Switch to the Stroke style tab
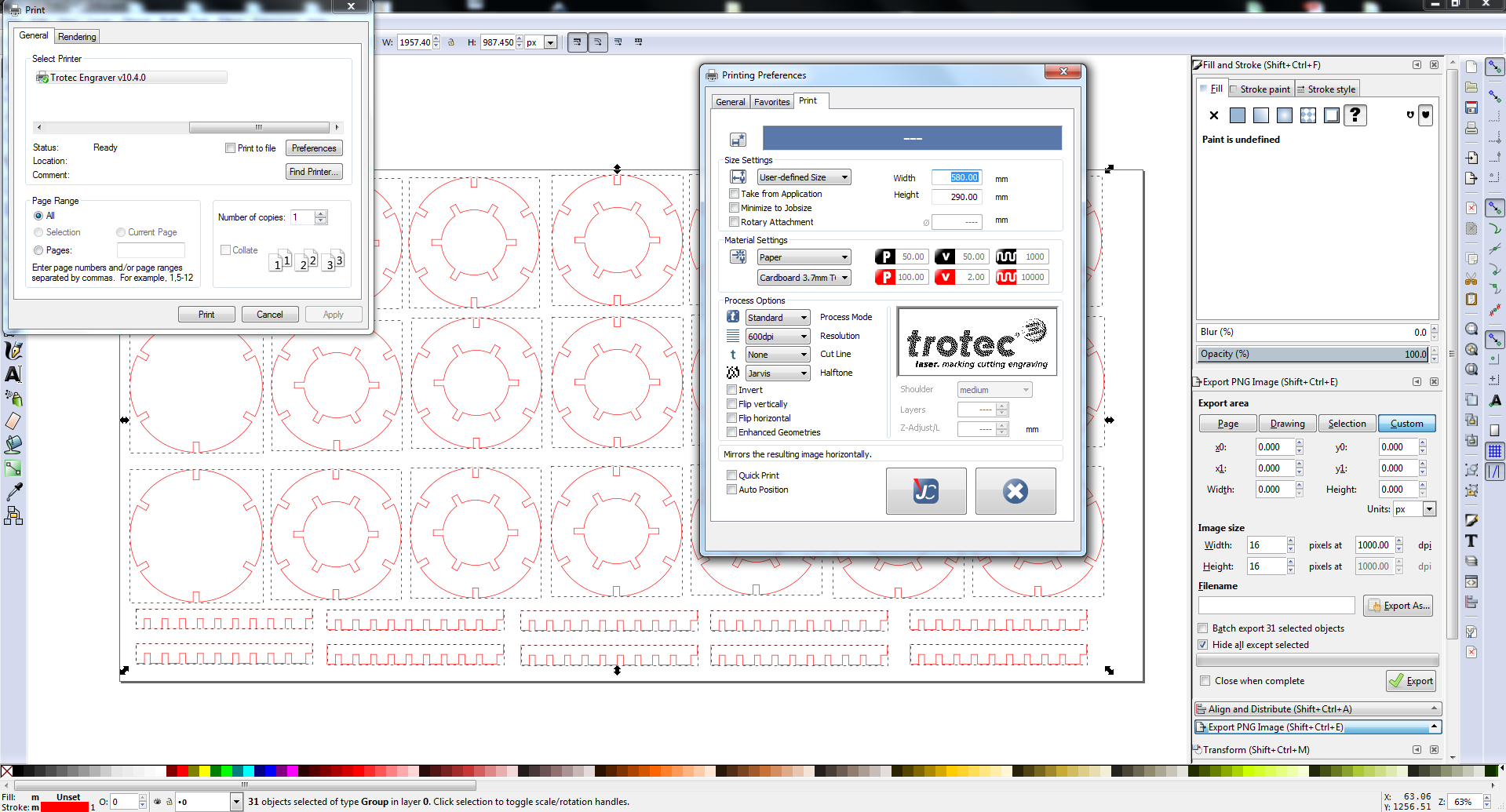1506x812 pixels. click(1327, 89)
